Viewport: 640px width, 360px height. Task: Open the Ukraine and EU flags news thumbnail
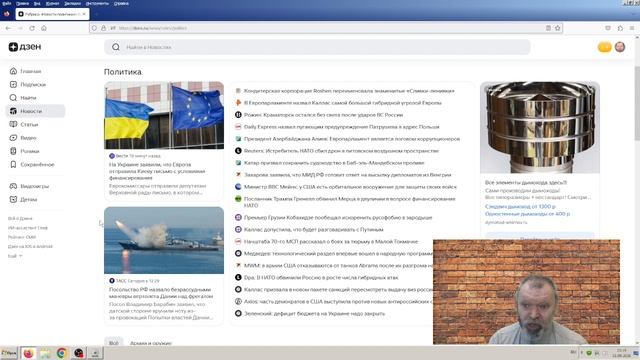tap(164, 116)
